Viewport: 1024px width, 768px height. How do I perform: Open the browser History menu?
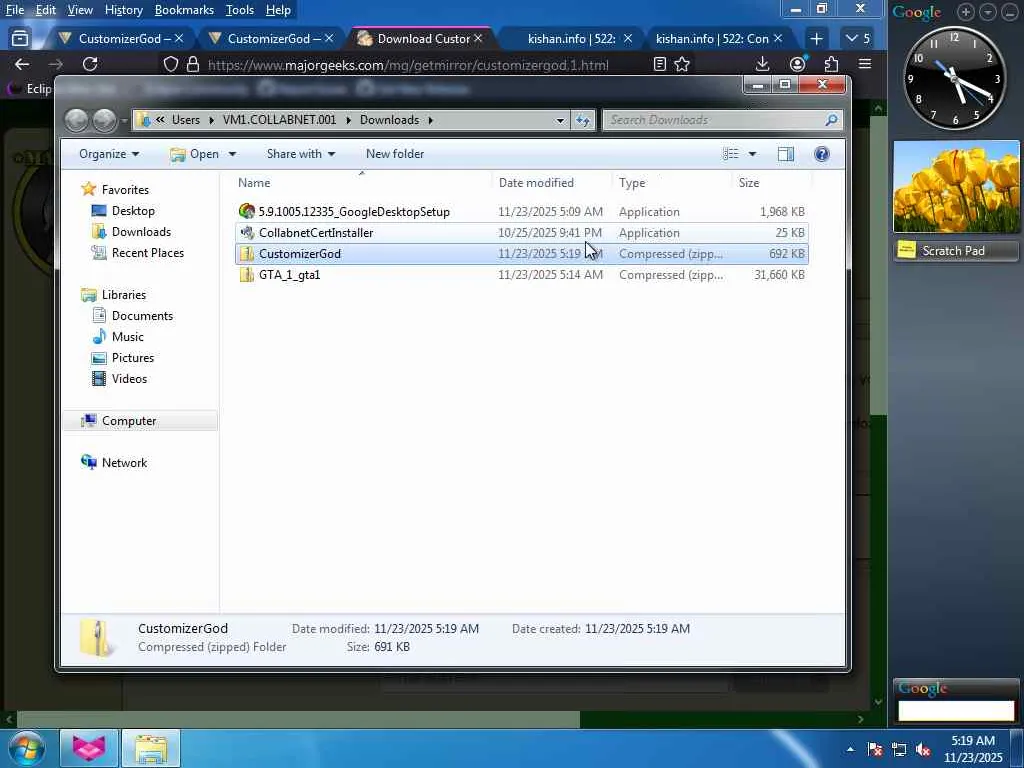pyautogui.click(x=123, y=10)
